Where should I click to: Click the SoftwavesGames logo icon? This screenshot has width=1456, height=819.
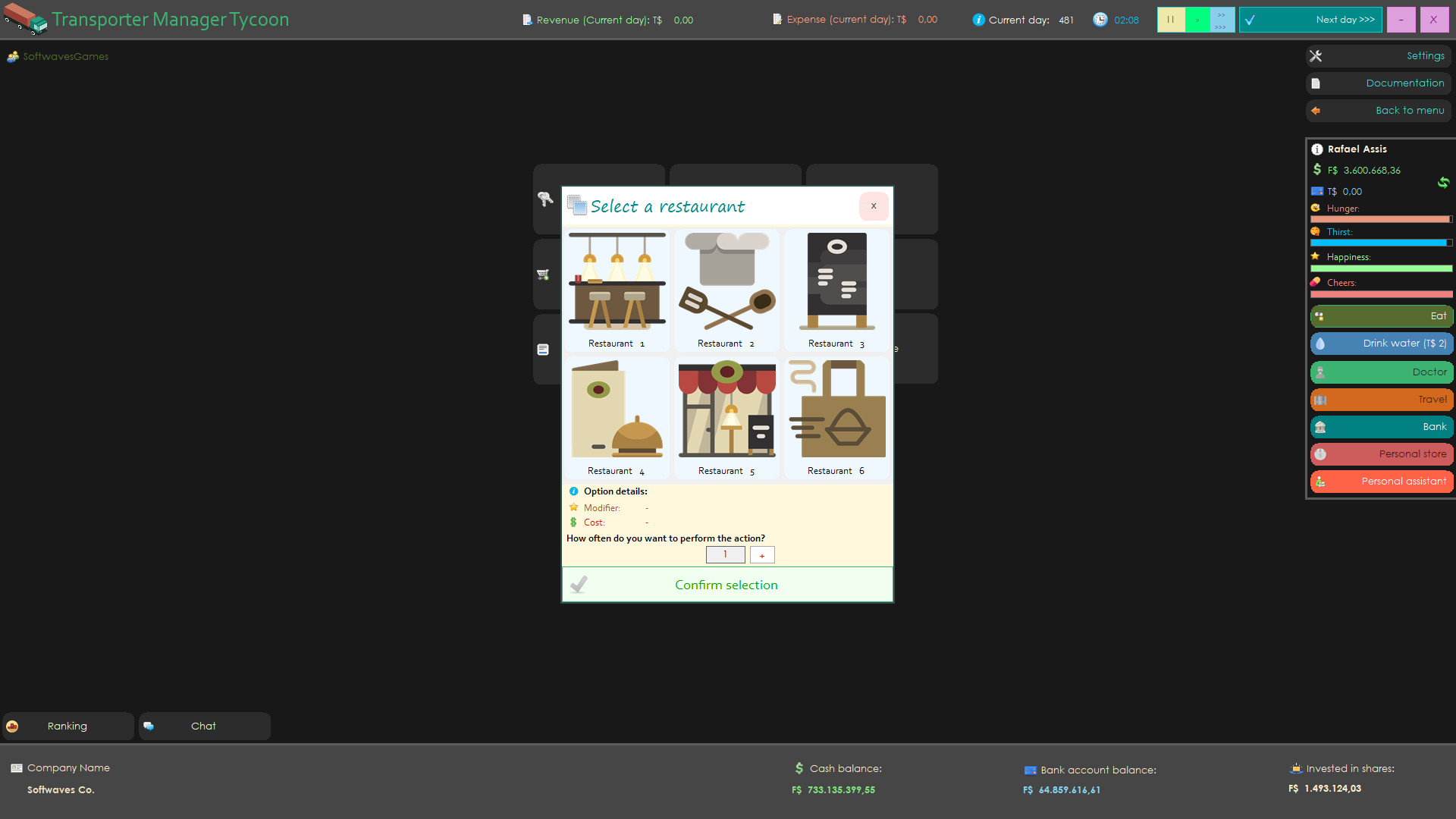12,55
